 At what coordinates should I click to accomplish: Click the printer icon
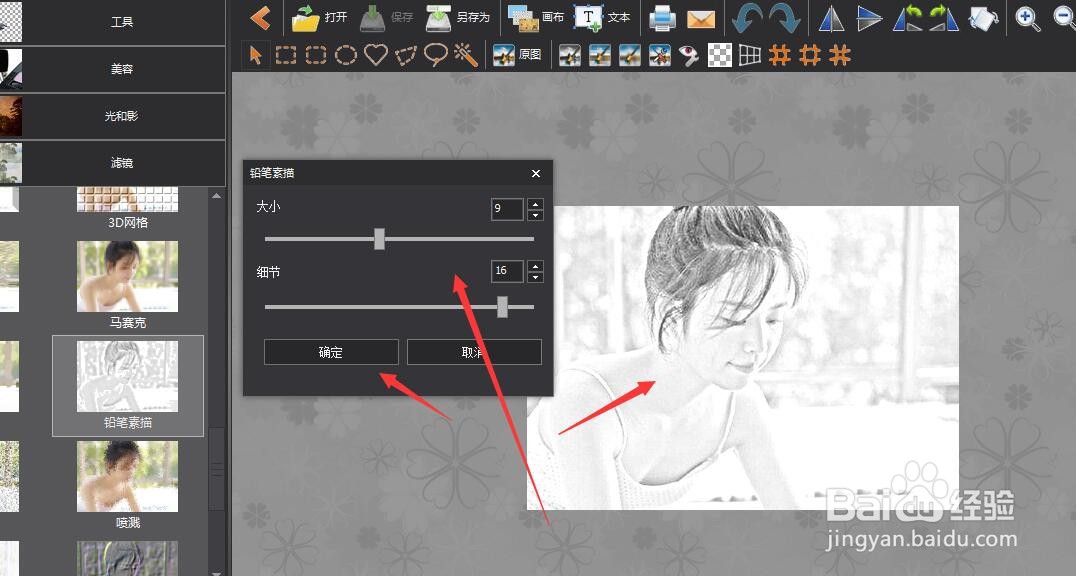(662, 19)
